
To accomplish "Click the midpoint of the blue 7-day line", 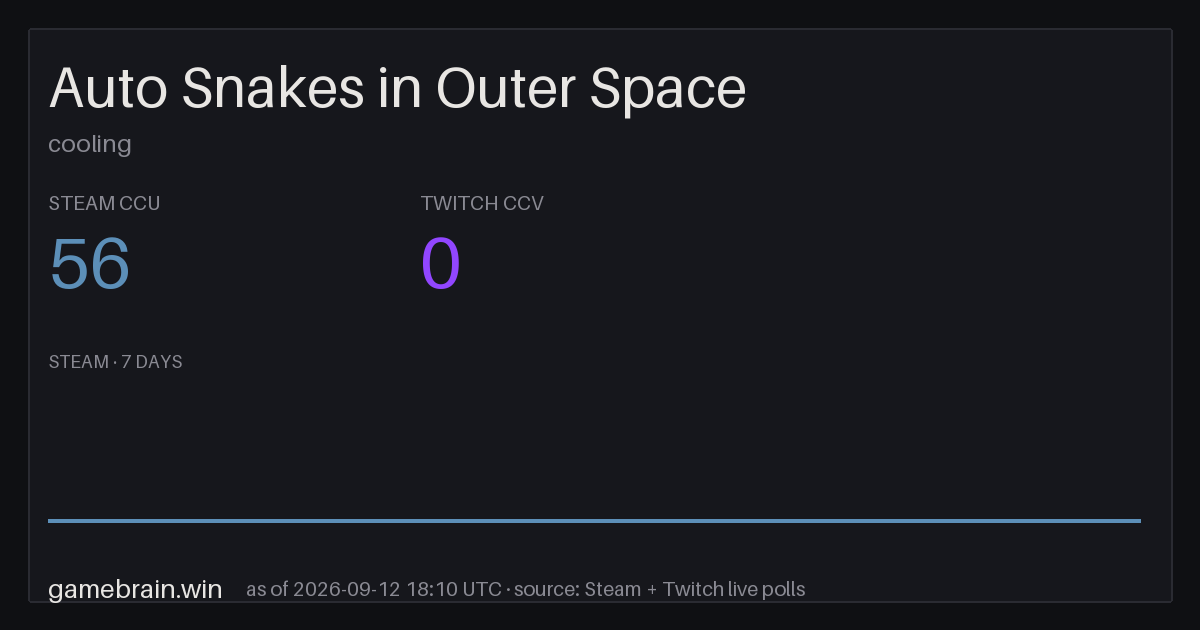I will 594,520.
